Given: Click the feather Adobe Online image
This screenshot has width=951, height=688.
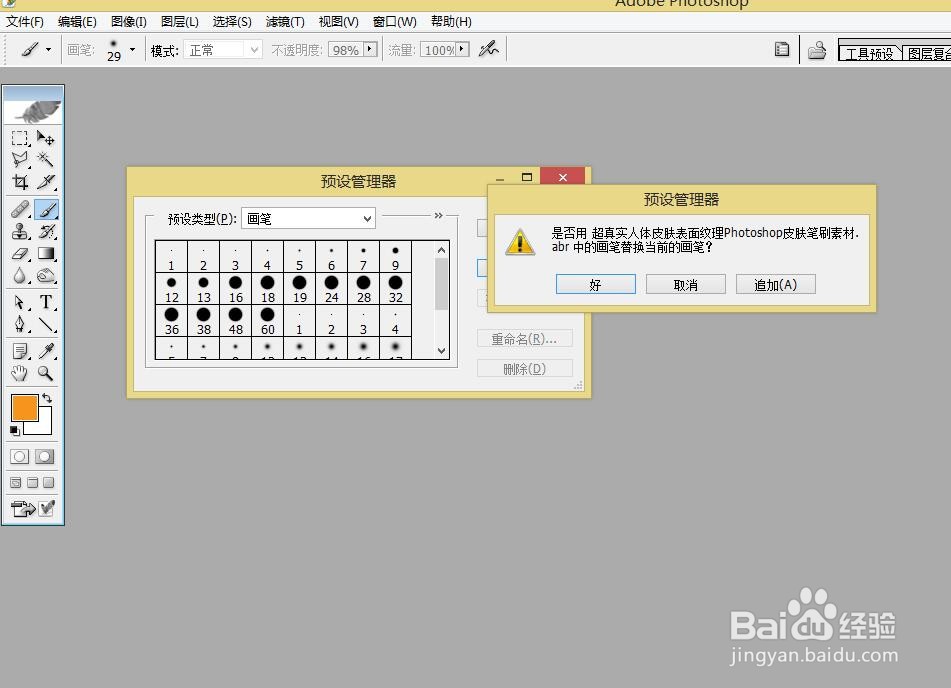Looking at the screenshot, I should click(x=33, y=105).
